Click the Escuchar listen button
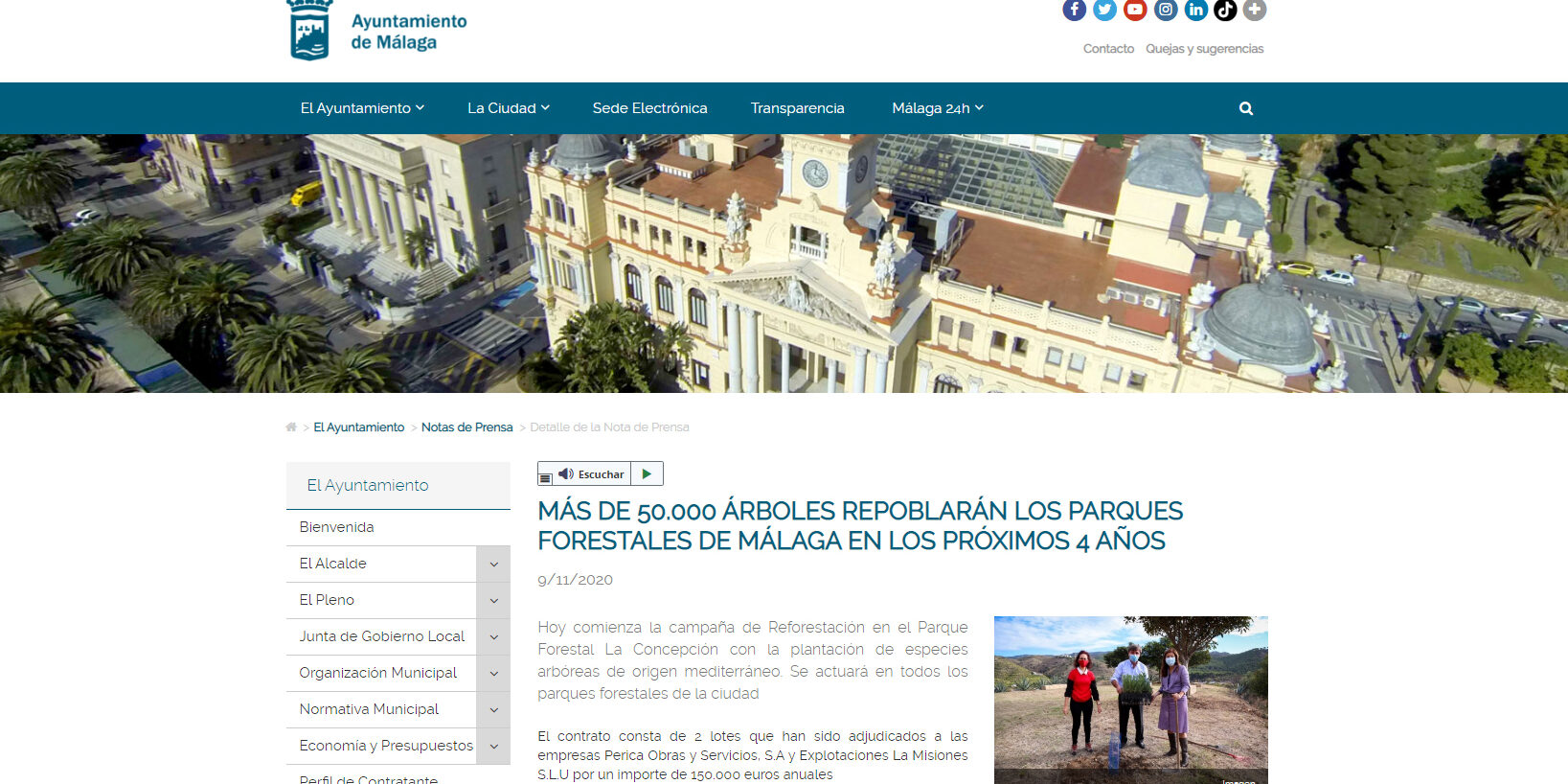1568x784 pixels. (592, 474)
